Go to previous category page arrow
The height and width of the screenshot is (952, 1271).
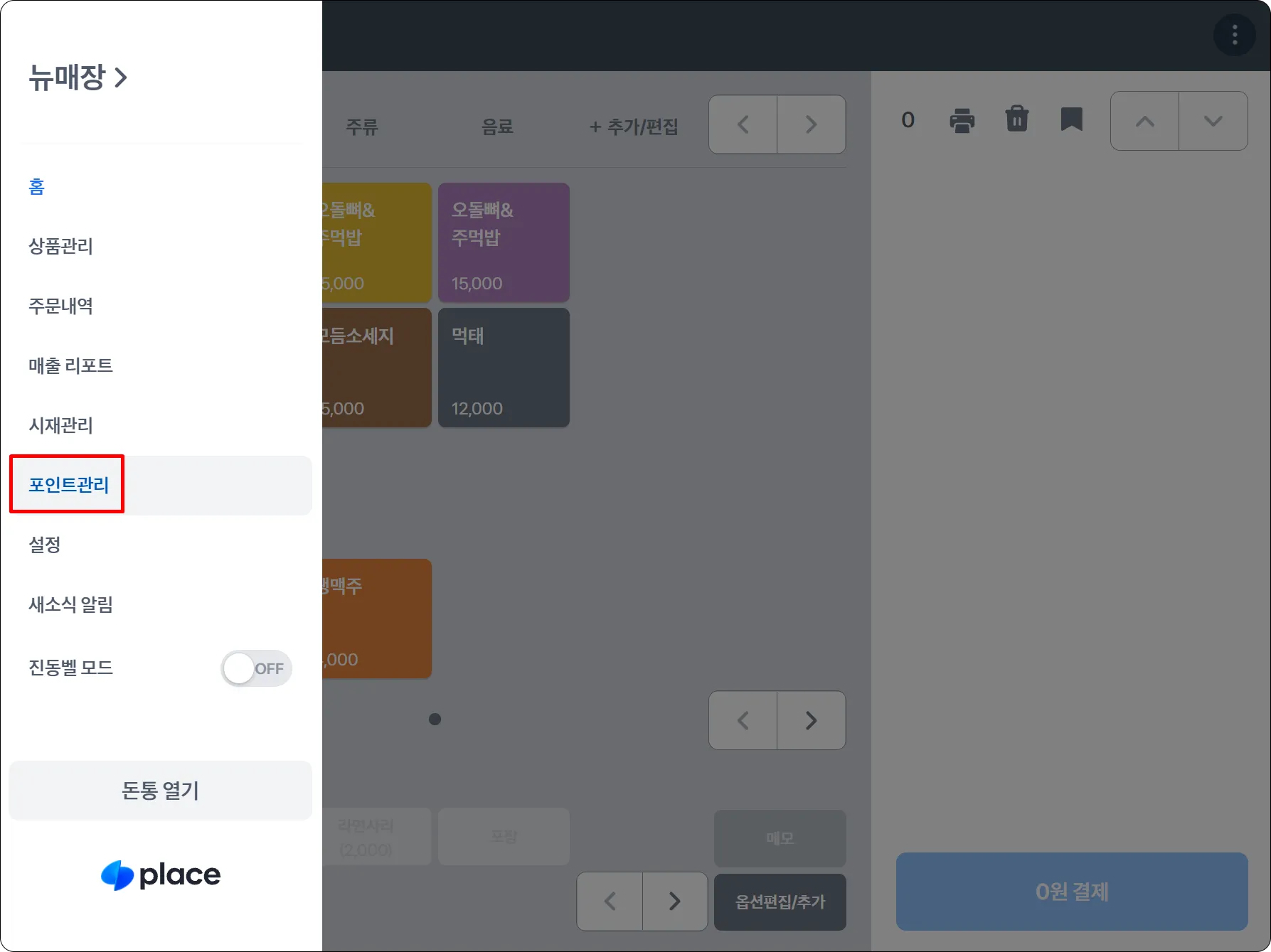pyautogui.click(x=743, y=124)
